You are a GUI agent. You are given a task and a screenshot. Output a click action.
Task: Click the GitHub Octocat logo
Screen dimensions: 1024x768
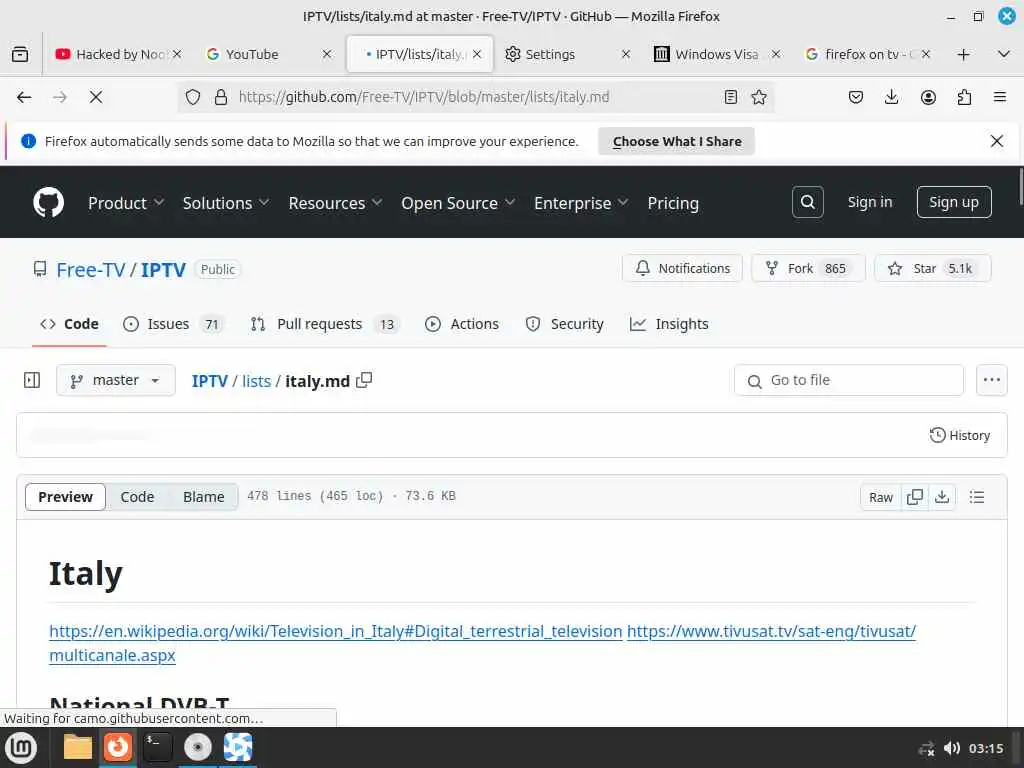point(48,202)
